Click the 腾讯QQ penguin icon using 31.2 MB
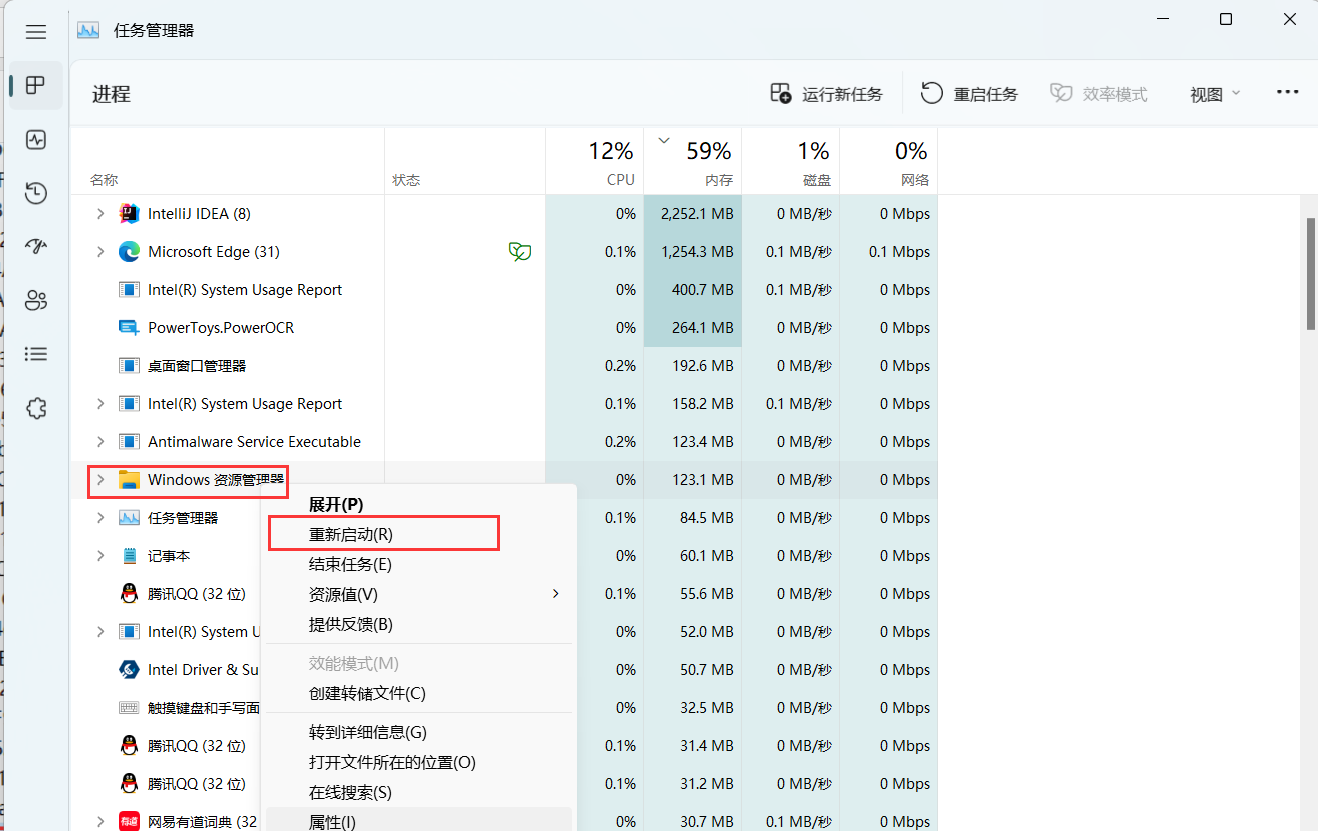This screenshot has height=831, width=1318. tap(129, 784)
